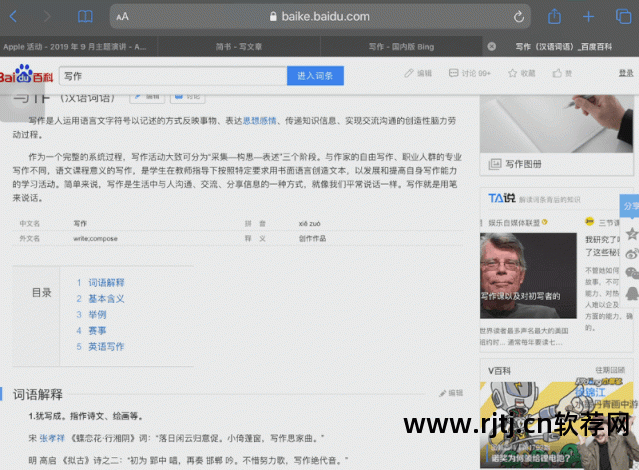
Task: Open the 张孝祥 hyperlink
Action: click(52, 438)
